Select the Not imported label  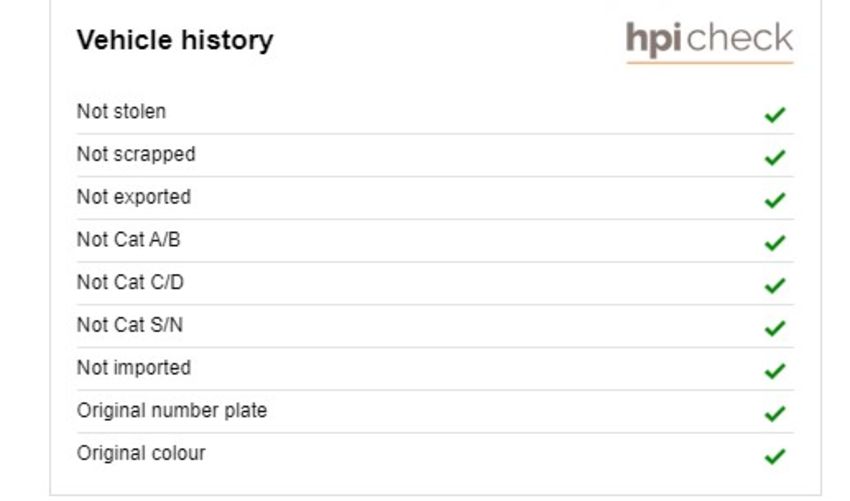[x=134, y=368]
